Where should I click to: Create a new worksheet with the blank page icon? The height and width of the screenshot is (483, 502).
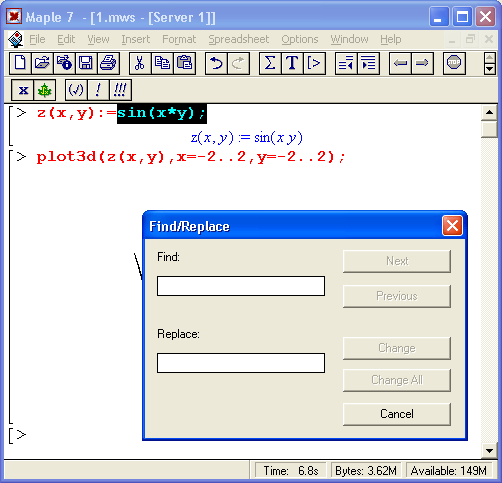click(x=20, y=63)
